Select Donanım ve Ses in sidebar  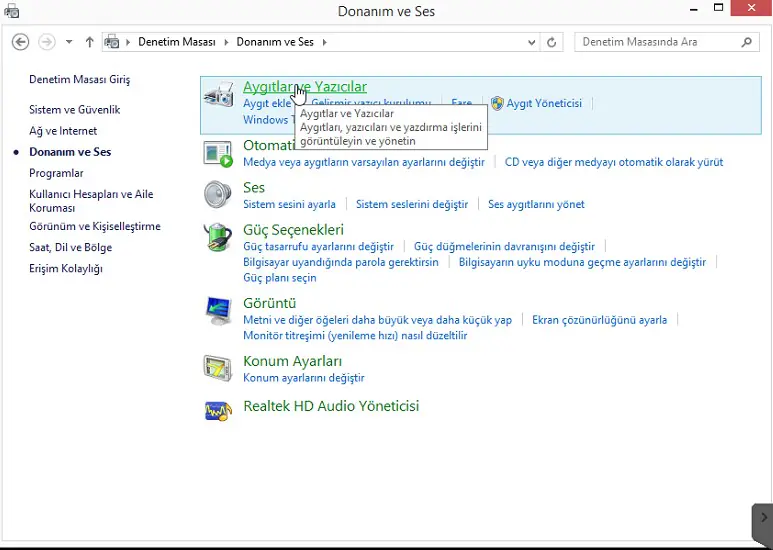point(70,152)
